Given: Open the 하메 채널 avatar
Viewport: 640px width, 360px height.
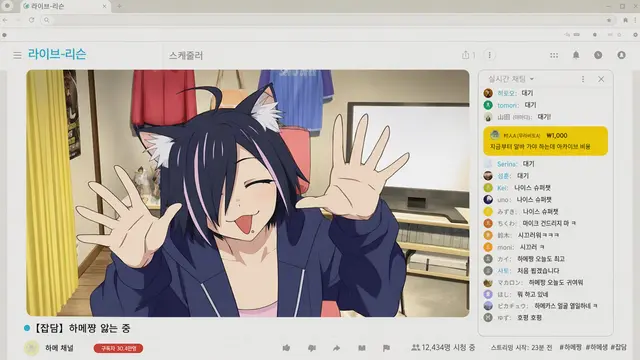Looking at the screenshot, I should pos(31,348).
